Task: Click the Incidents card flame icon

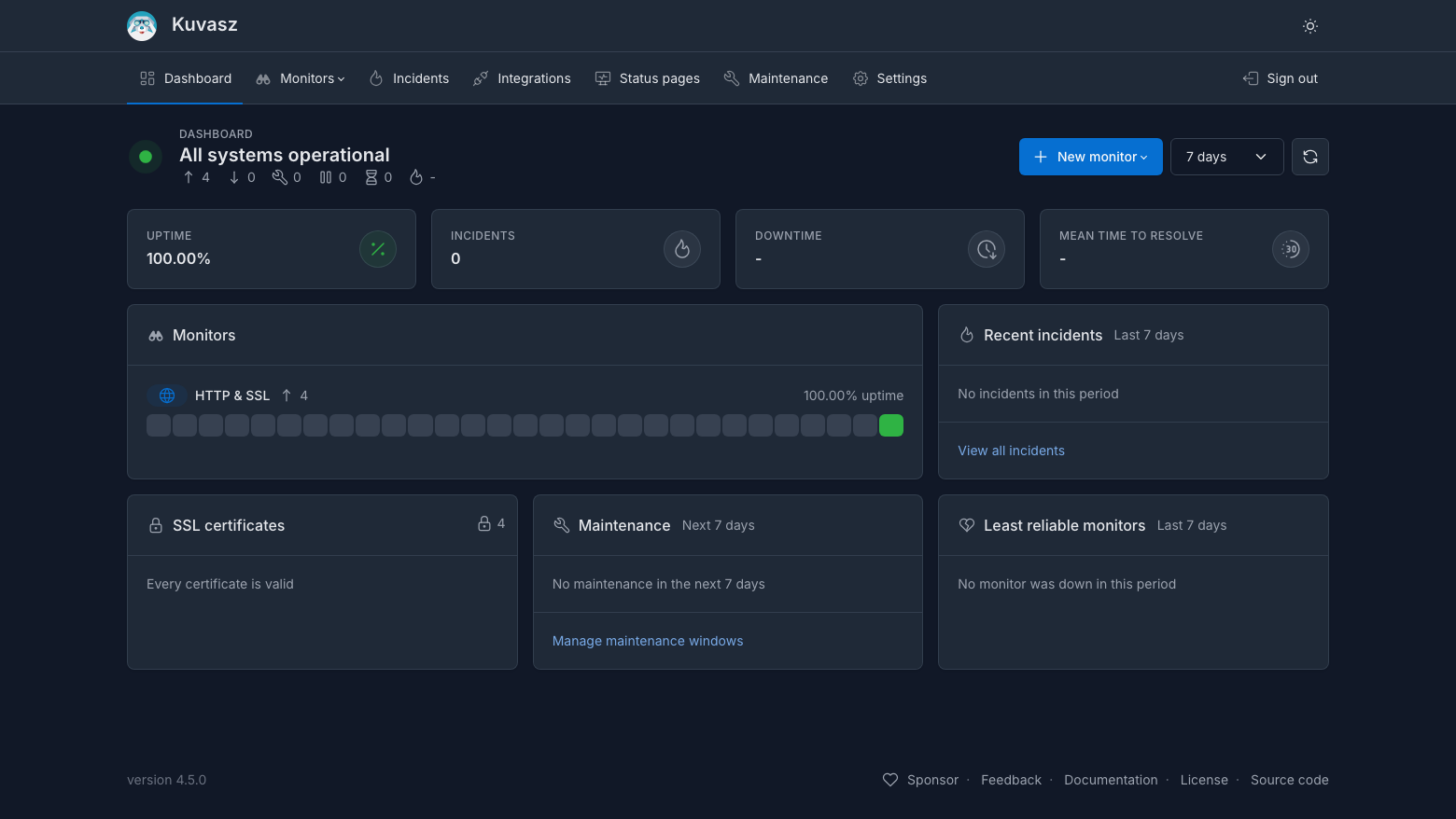Action: click(x=682, y=249)
